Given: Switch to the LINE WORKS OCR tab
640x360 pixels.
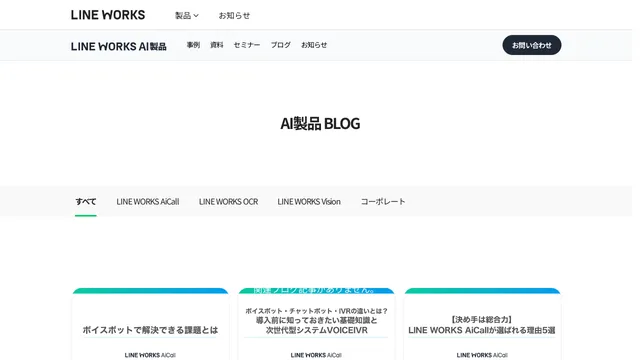Looking at the screenshot, I should (228, 202).
